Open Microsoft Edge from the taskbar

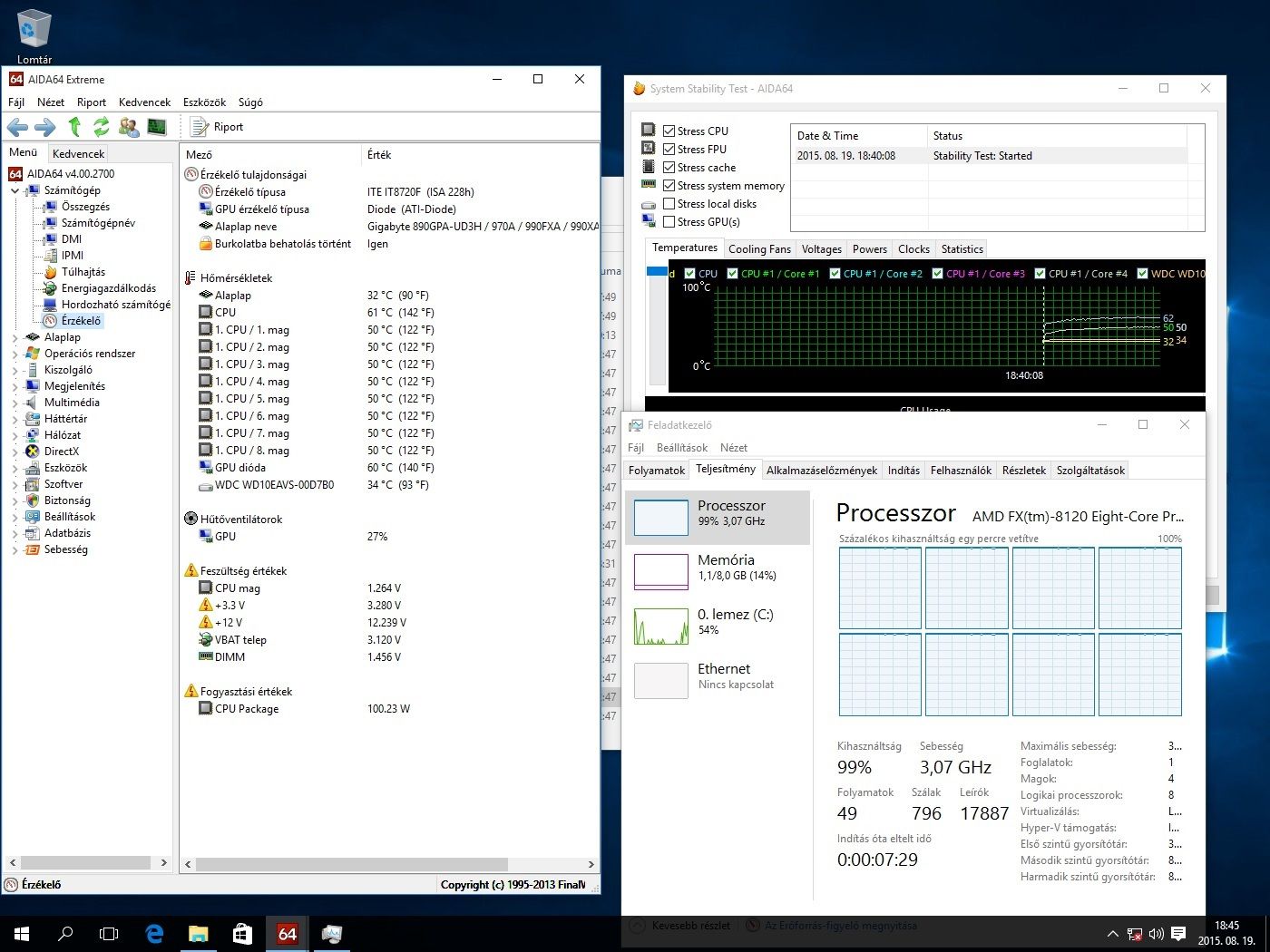(x=154, y=934)
